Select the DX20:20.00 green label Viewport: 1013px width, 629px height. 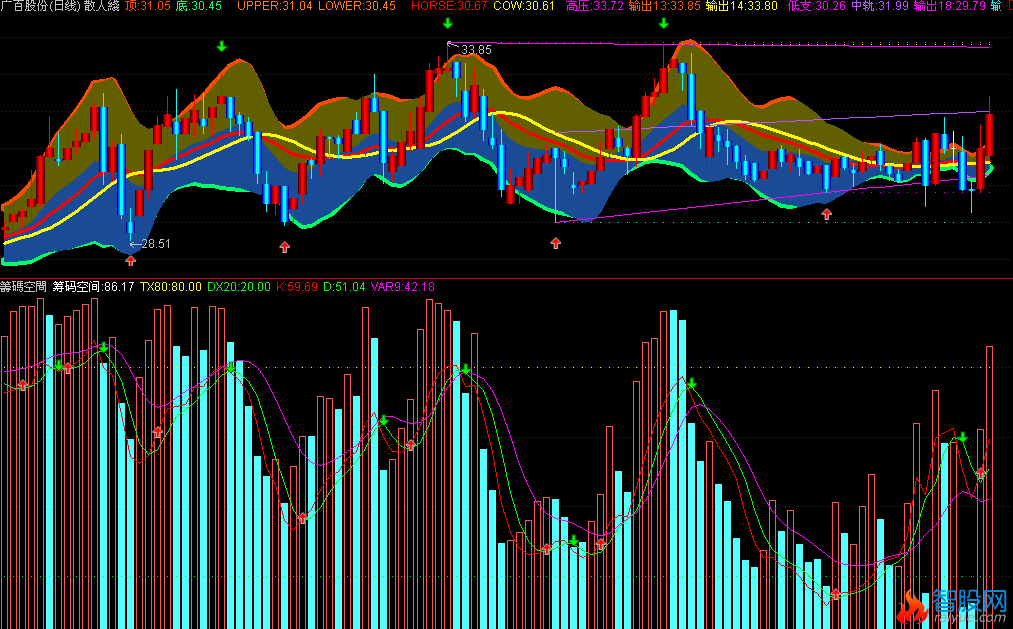[x=238, y=287]
